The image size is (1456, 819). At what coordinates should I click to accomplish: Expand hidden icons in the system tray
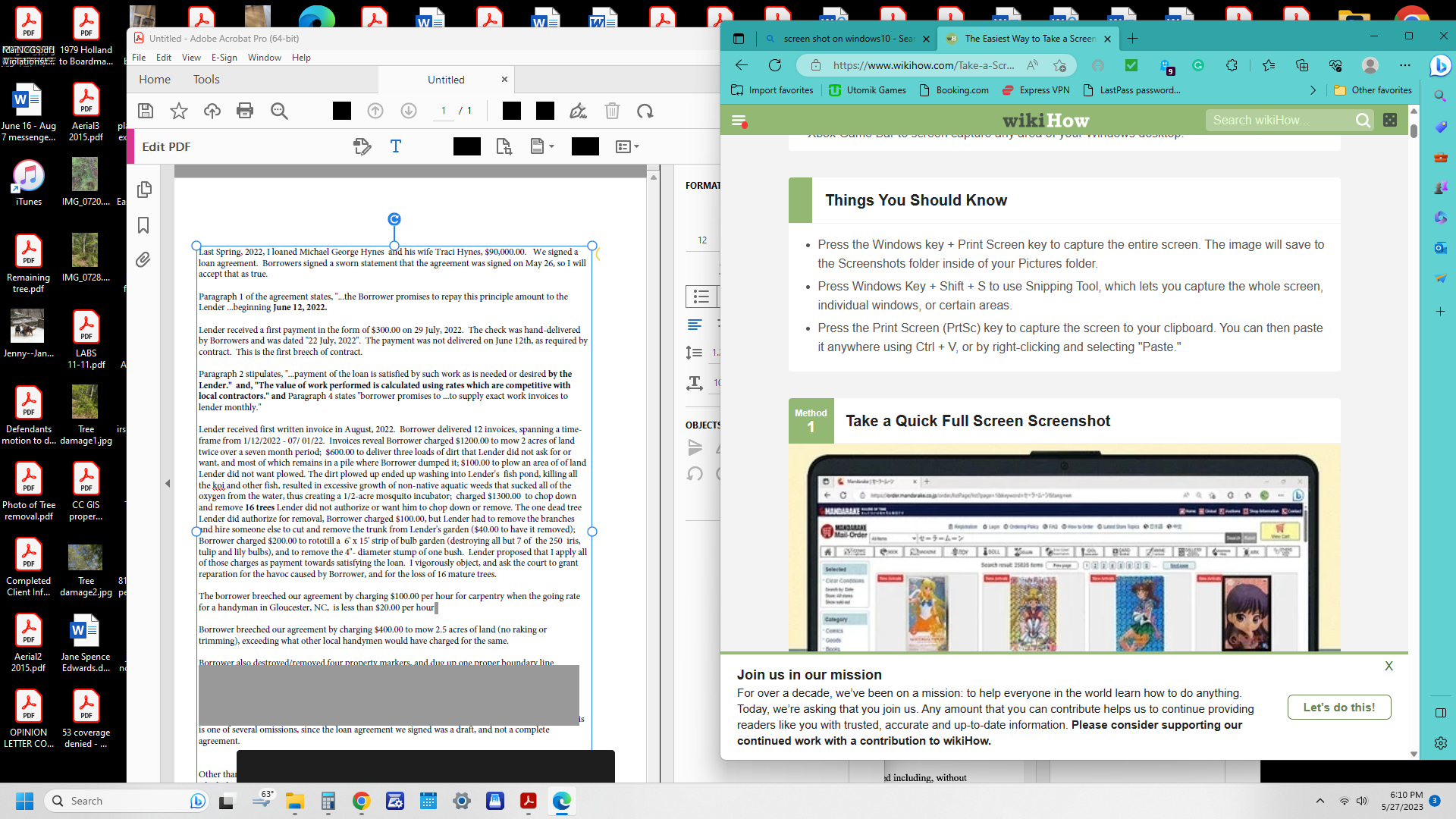(x=1319, y=800)
